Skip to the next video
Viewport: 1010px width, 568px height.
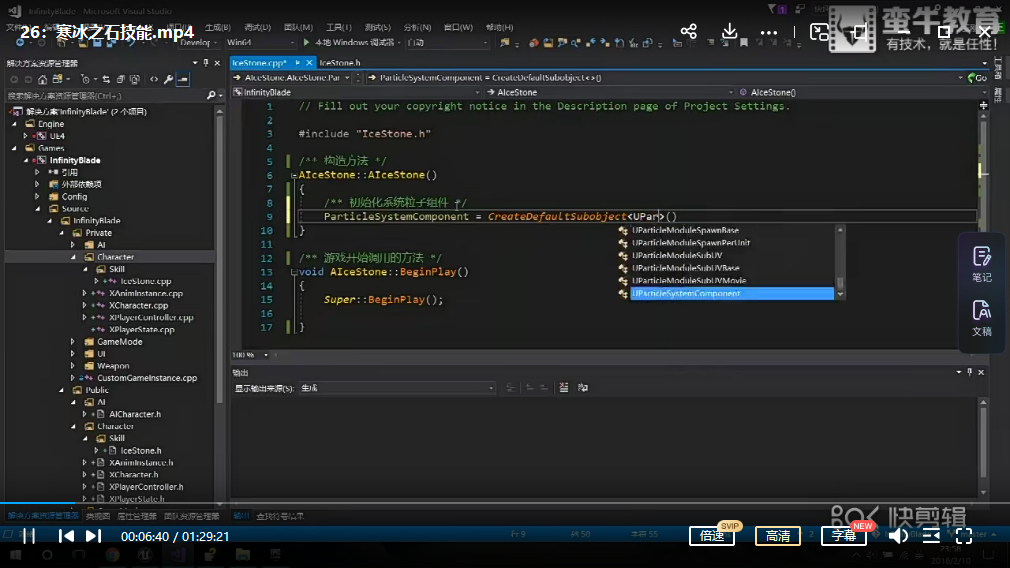[93, 536]
